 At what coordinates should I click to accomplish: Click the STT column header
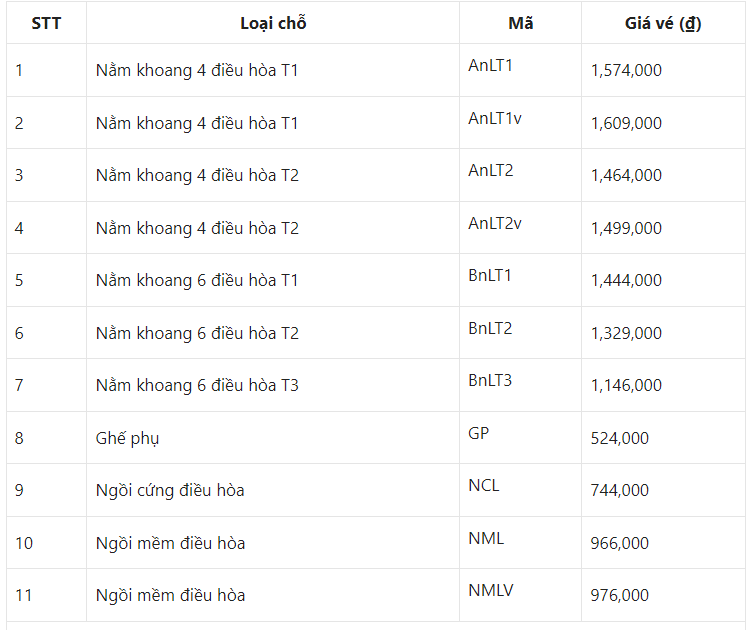click(46, 23)
